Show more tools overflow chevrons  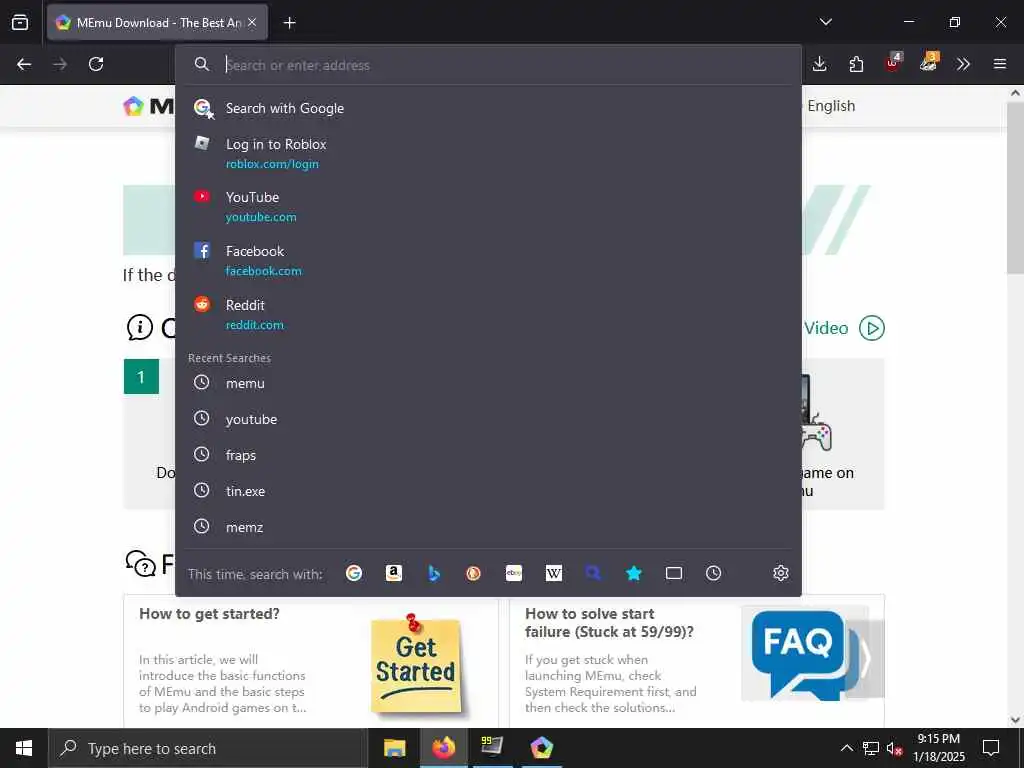tap(963, 64)
